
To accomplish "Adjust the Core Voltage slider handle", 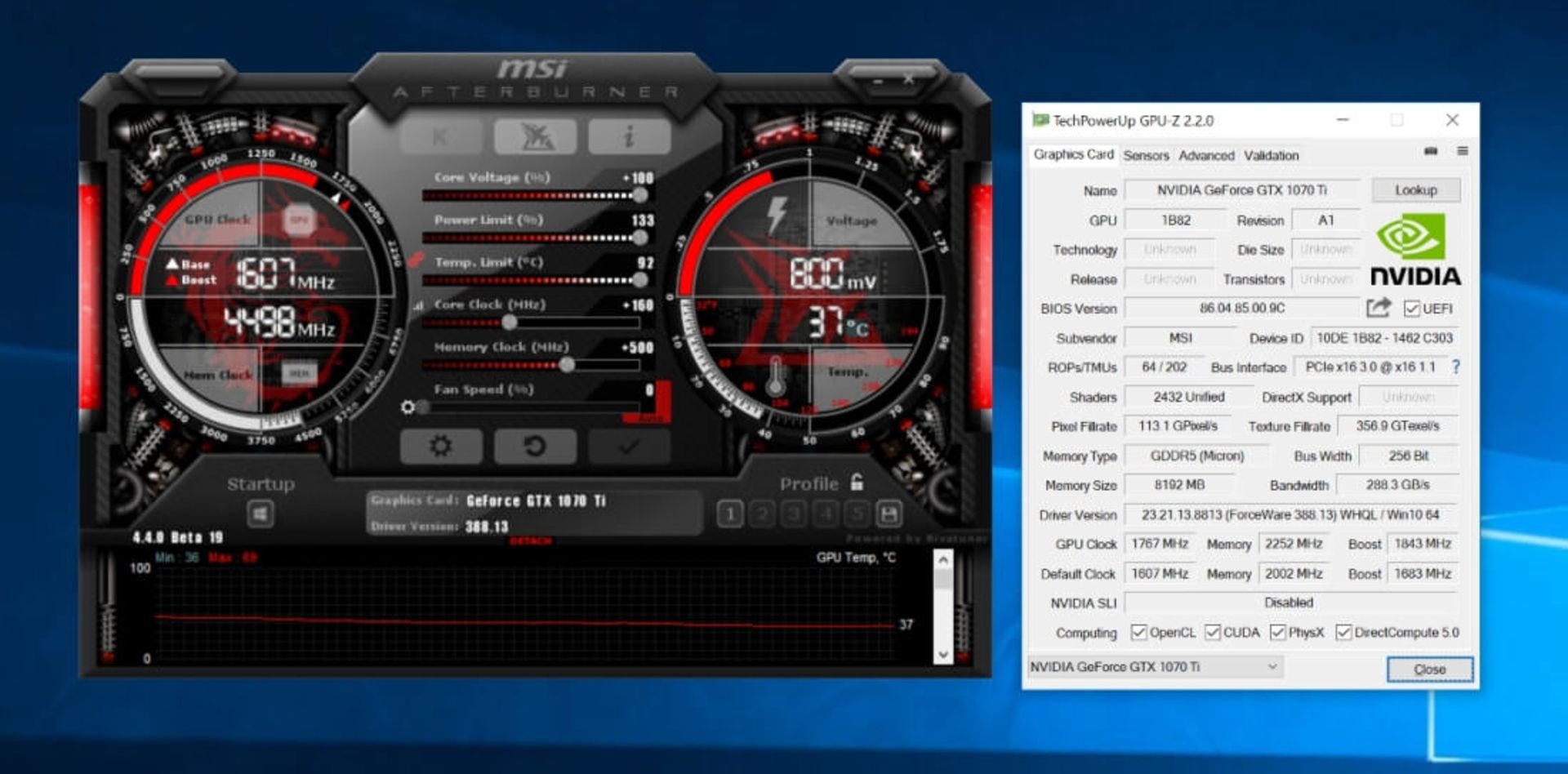I will [640, 195].
